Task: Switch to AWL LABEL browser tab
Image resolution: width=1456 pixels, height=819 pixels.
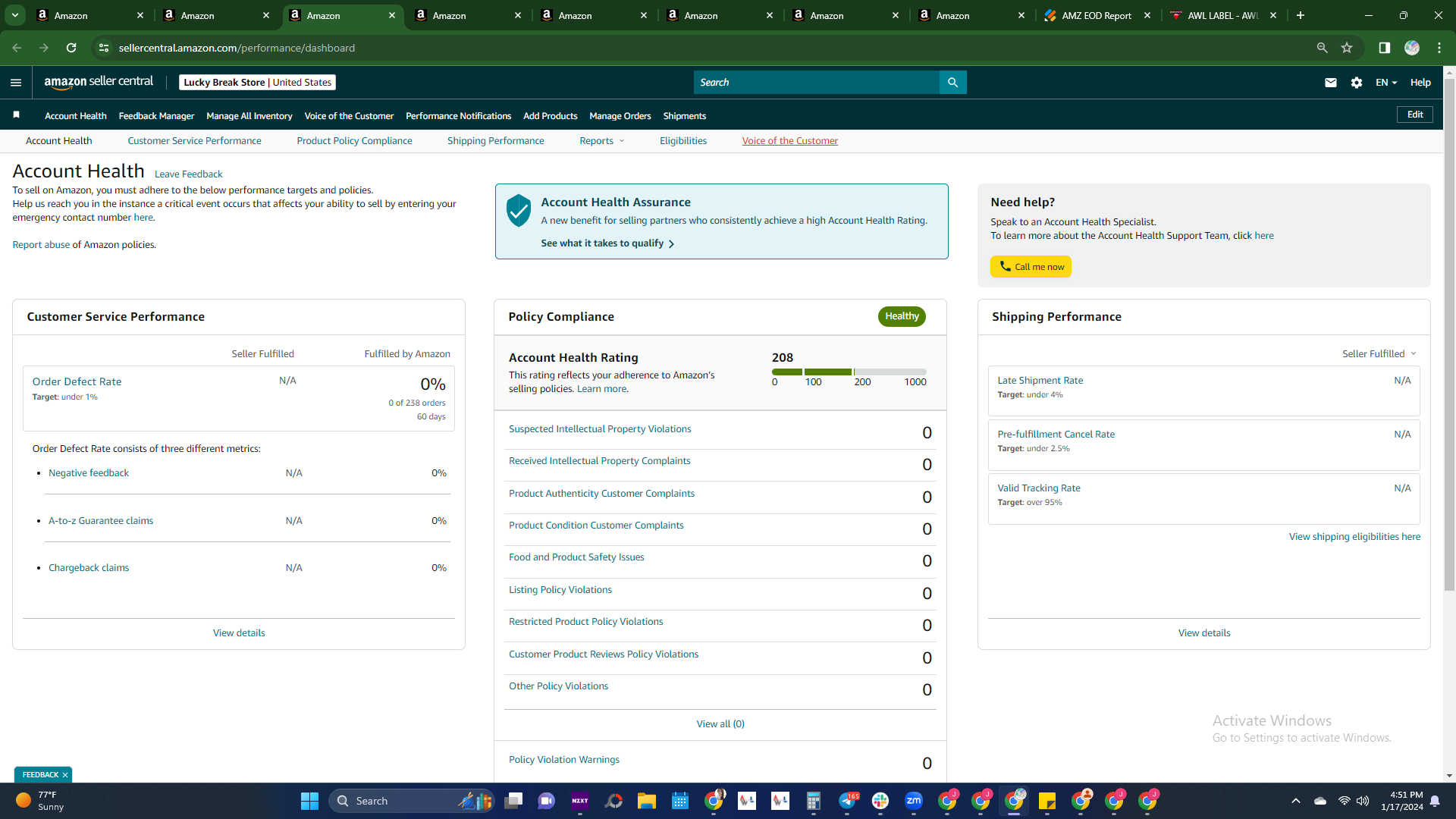Action: point(1222,15)
